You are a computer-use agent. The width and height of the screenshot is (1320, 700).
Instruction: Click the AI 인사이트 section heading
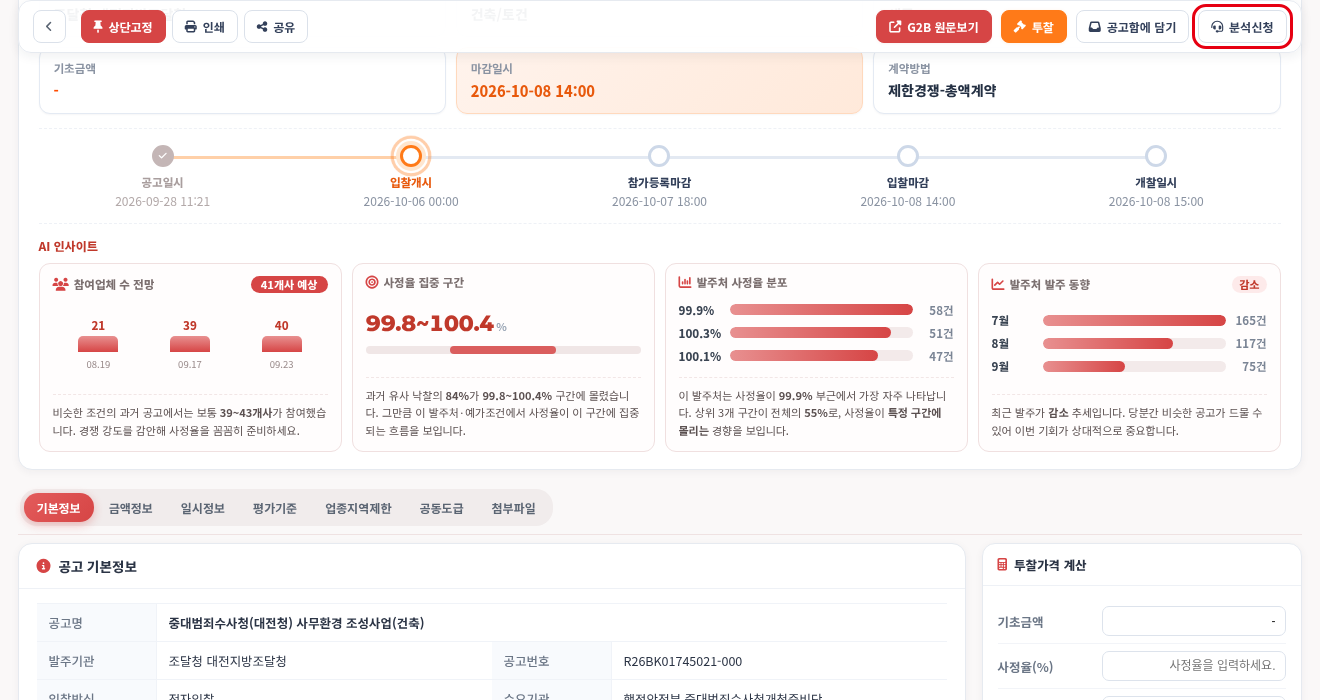pyautogui.click(x=68, y=246)
